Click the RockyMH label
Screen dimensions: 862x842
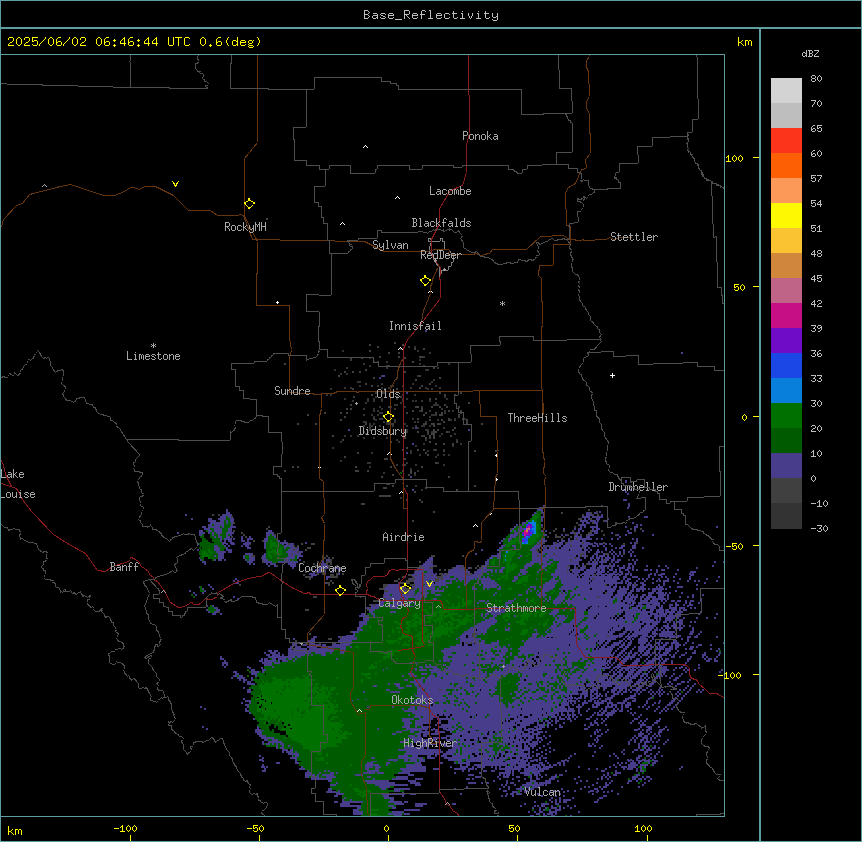point(245,227)
